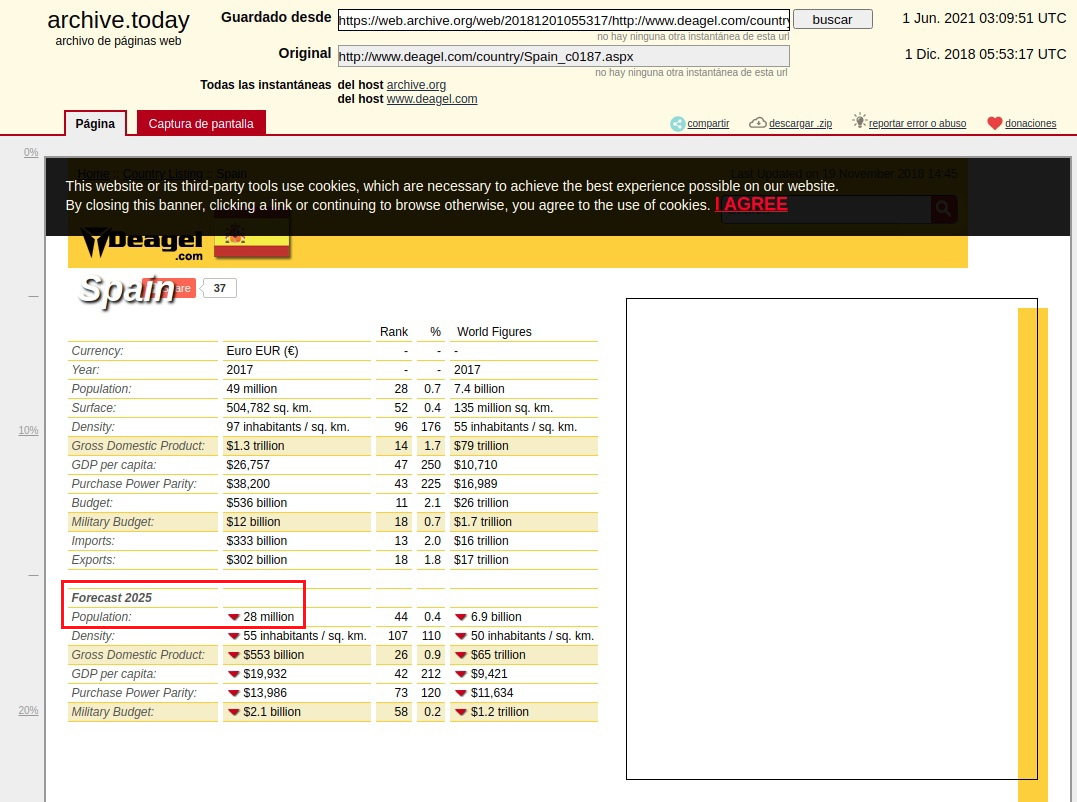Jump to the 20% page position marker

tap(28, 711)
